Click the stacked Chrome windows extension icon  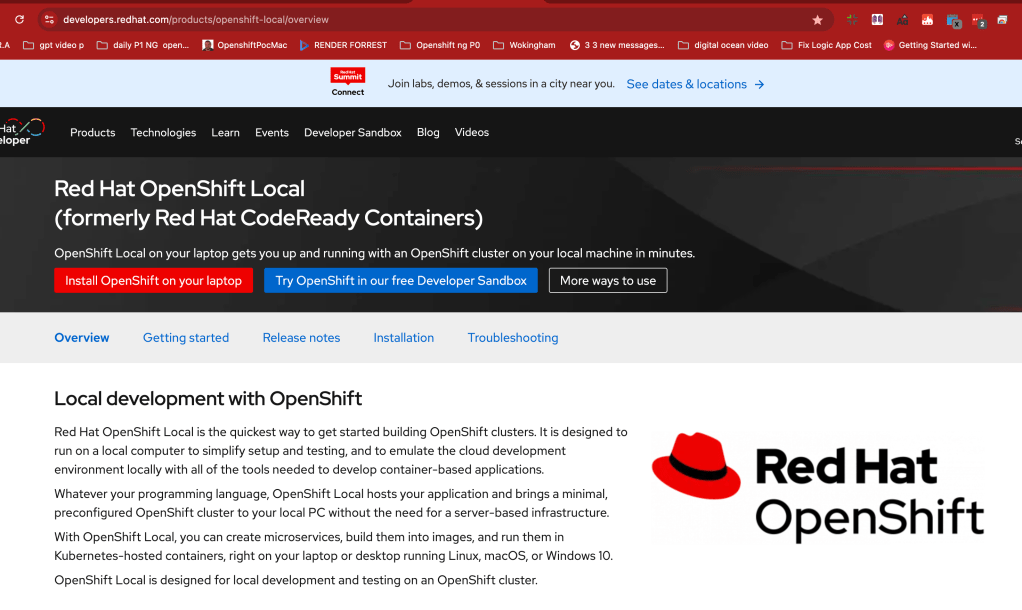1002,20
